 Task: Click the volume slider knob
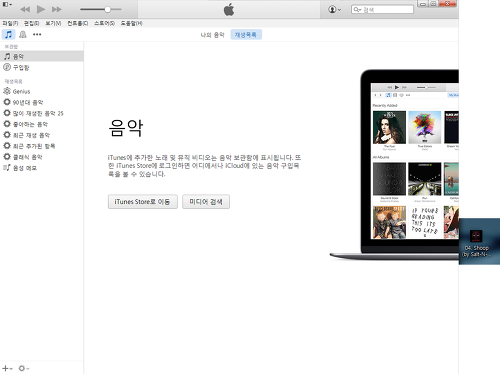click(x=107, y=9)
